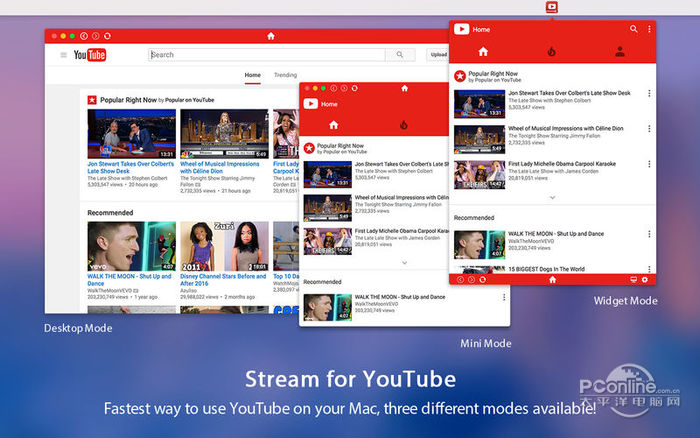This screenshot has width=700, height=438.
Task: Switch to the Trending tab in Desktop Mode
Action: click(285, 75)
